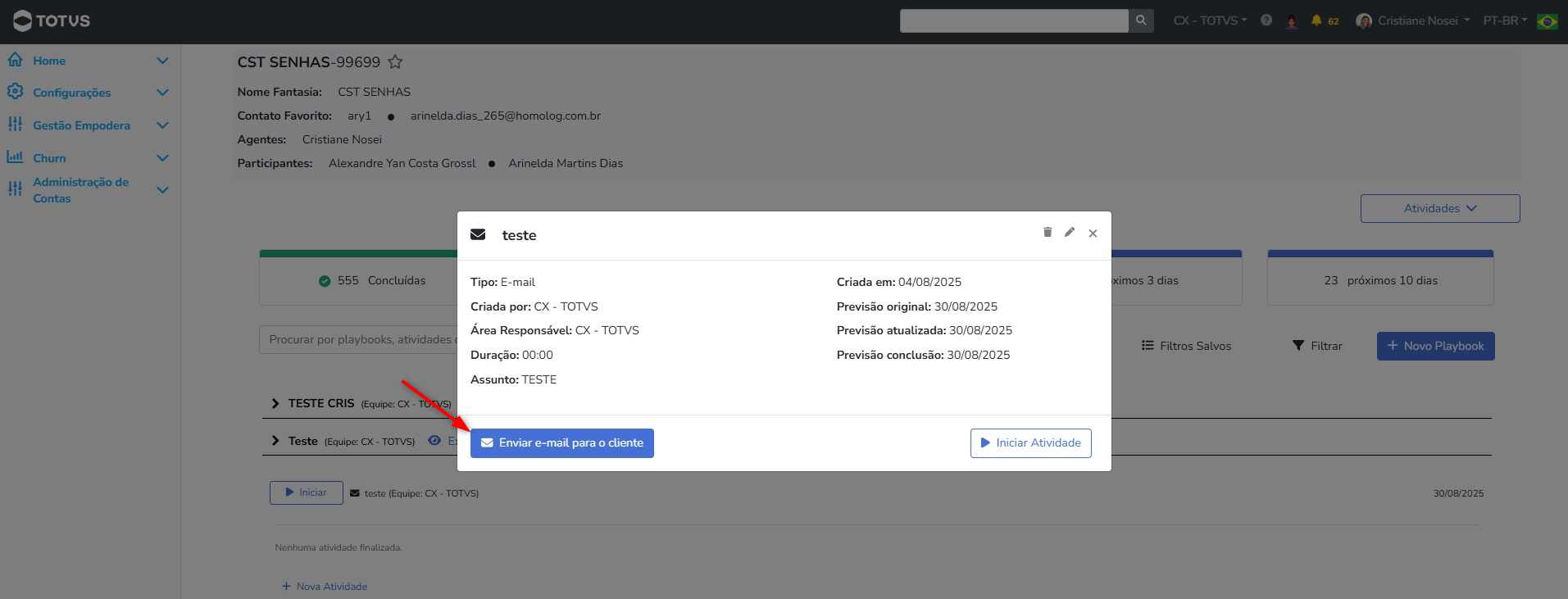Click the Nova Atividade link

coord(325,587)
